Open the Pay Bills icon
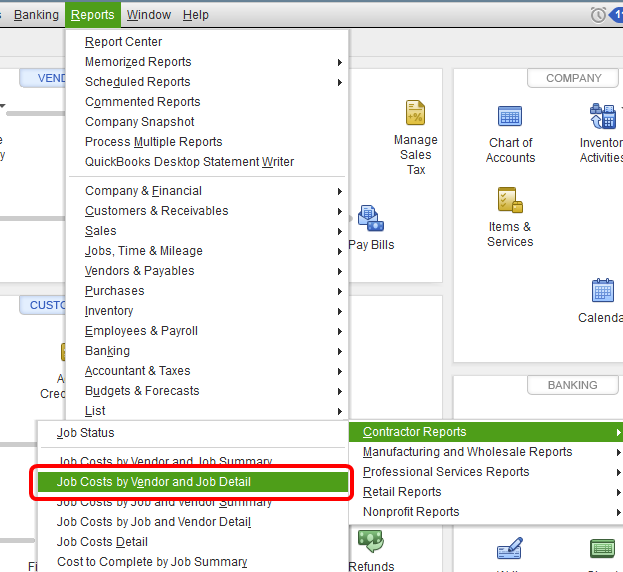 [x=371, y=218]
